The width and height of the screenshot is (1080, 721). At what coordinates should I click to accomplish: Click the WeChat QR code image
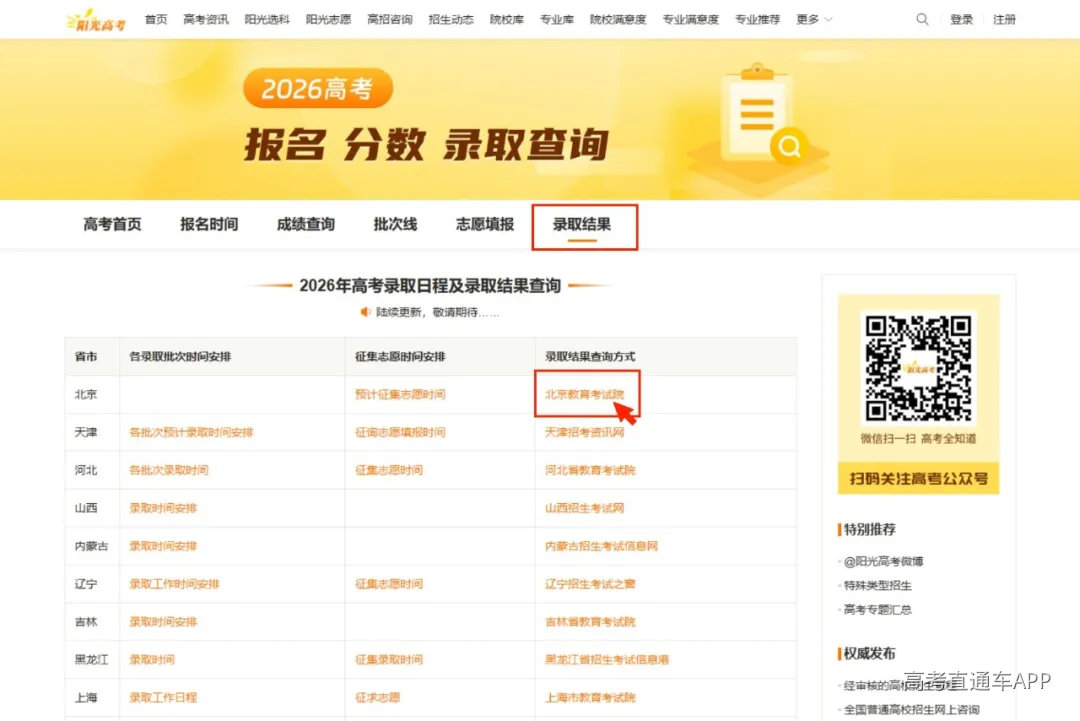coord(918,368)
